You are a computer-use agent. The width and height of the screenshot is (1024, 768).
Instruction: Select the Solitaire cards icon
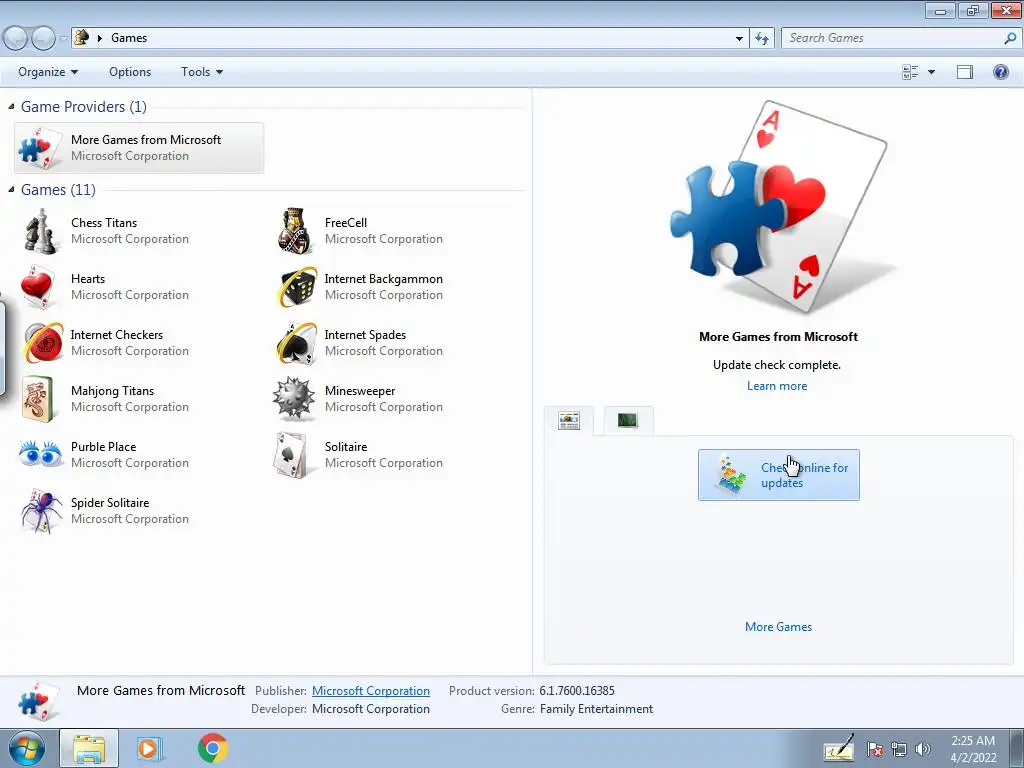coord(291,455)
